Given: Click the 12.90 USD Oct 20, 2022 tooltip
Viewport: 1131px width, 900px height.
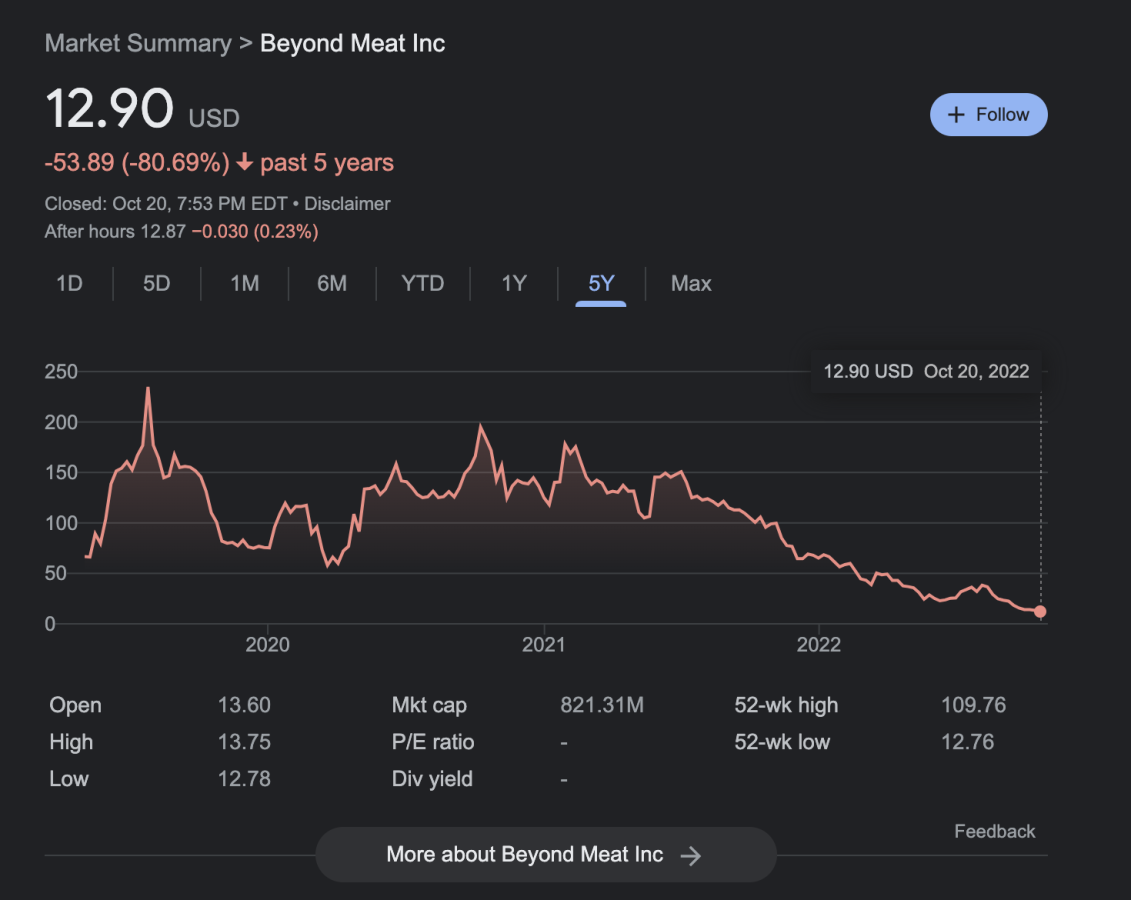Looking at the screenshot, I should tap(926, 371).
